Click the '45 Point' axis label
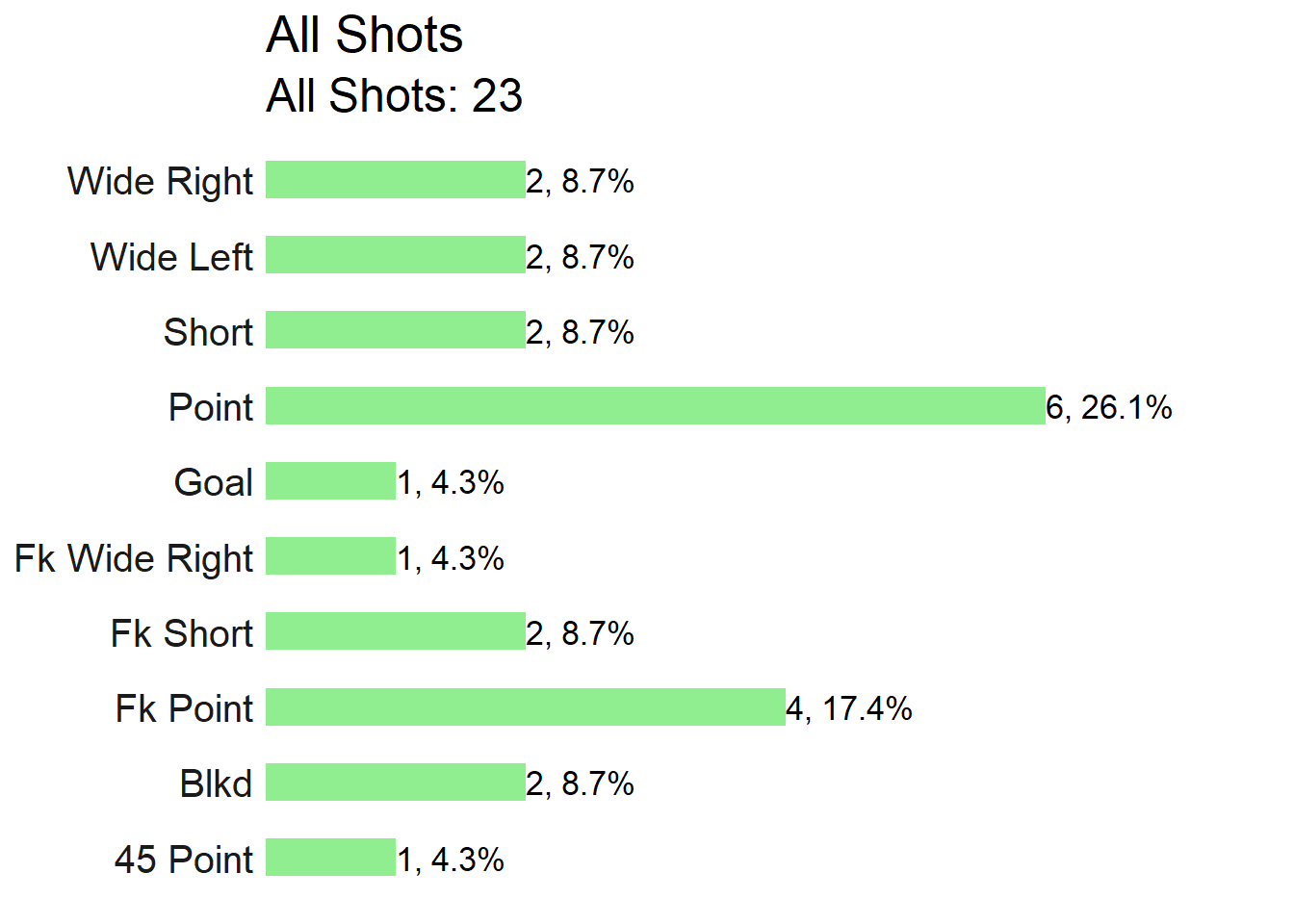The image size is (1294, 924). (184, 860)
